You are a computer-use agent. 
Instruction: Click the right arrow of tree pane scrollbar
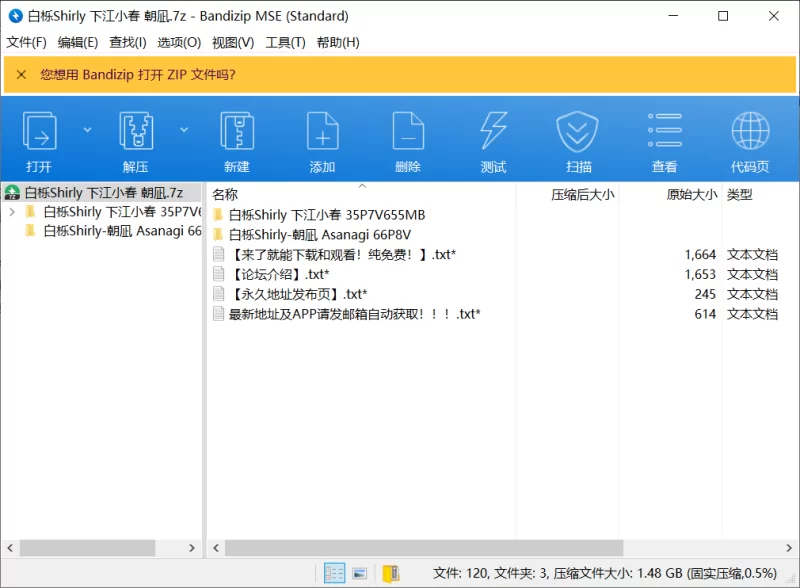tap(192, 548)
